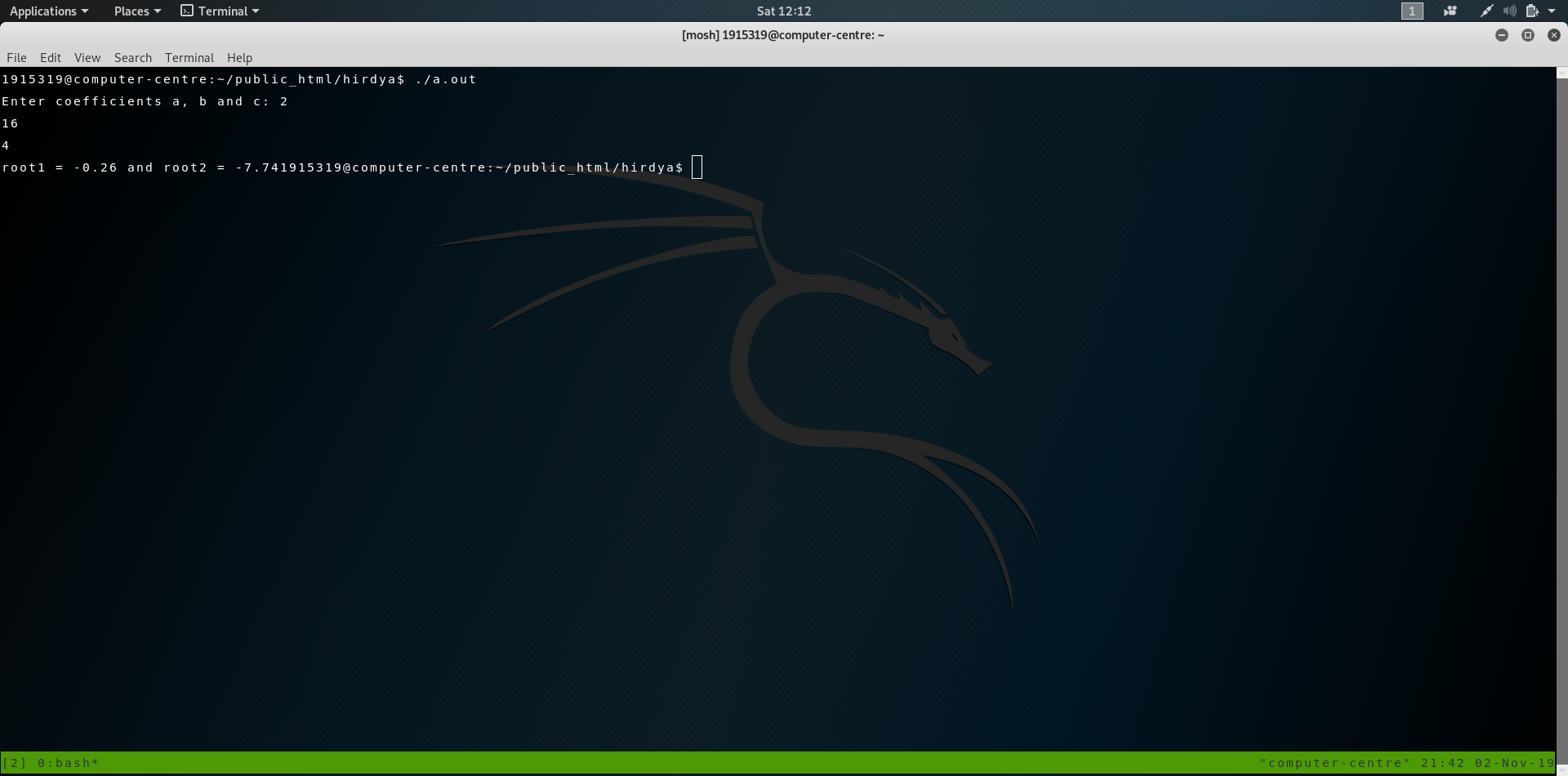Open the Search menu
1568x776 pixels.
[x=133, y=57]
